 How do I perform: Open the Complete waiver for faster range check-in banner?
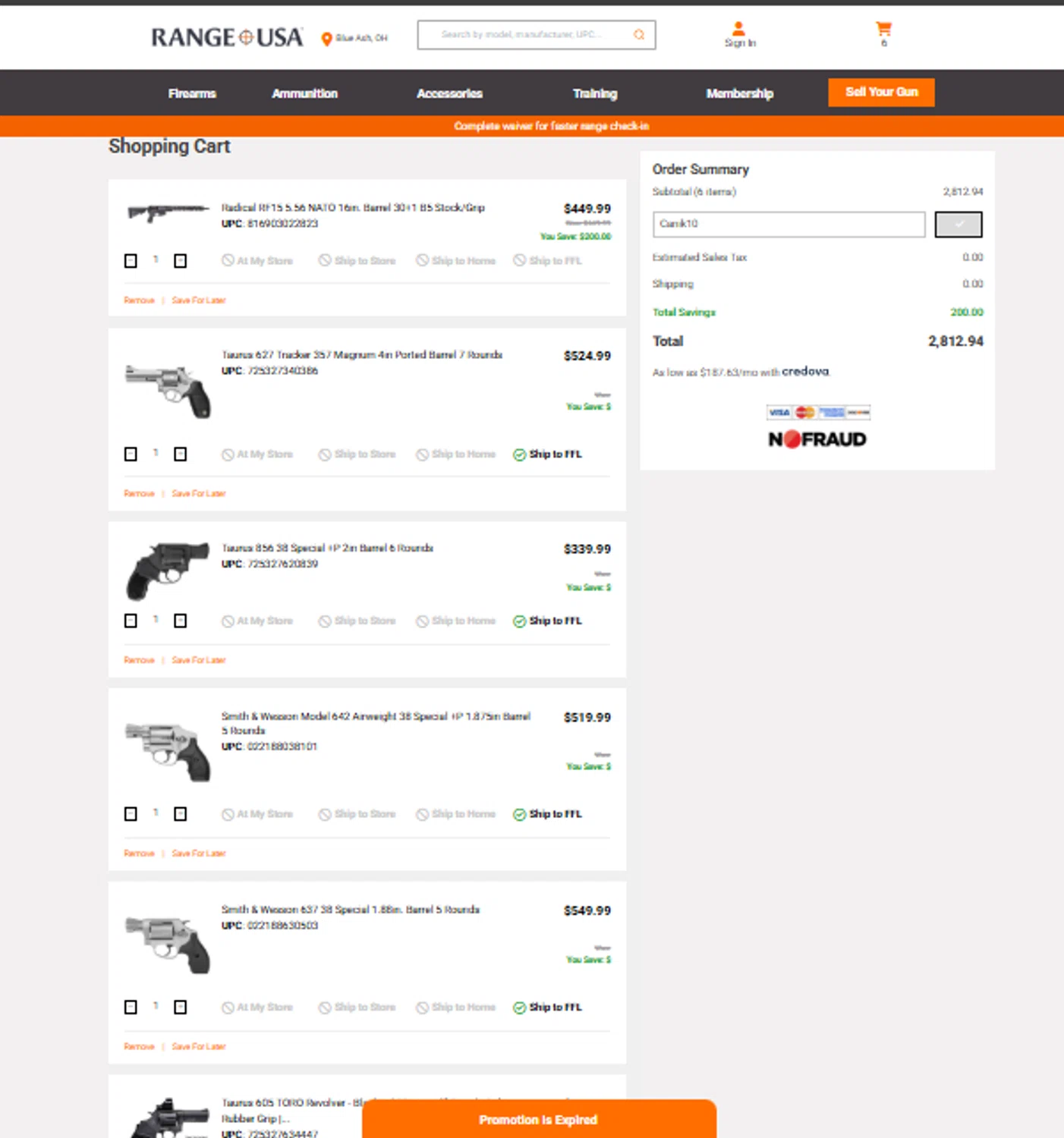click(552, 126)
